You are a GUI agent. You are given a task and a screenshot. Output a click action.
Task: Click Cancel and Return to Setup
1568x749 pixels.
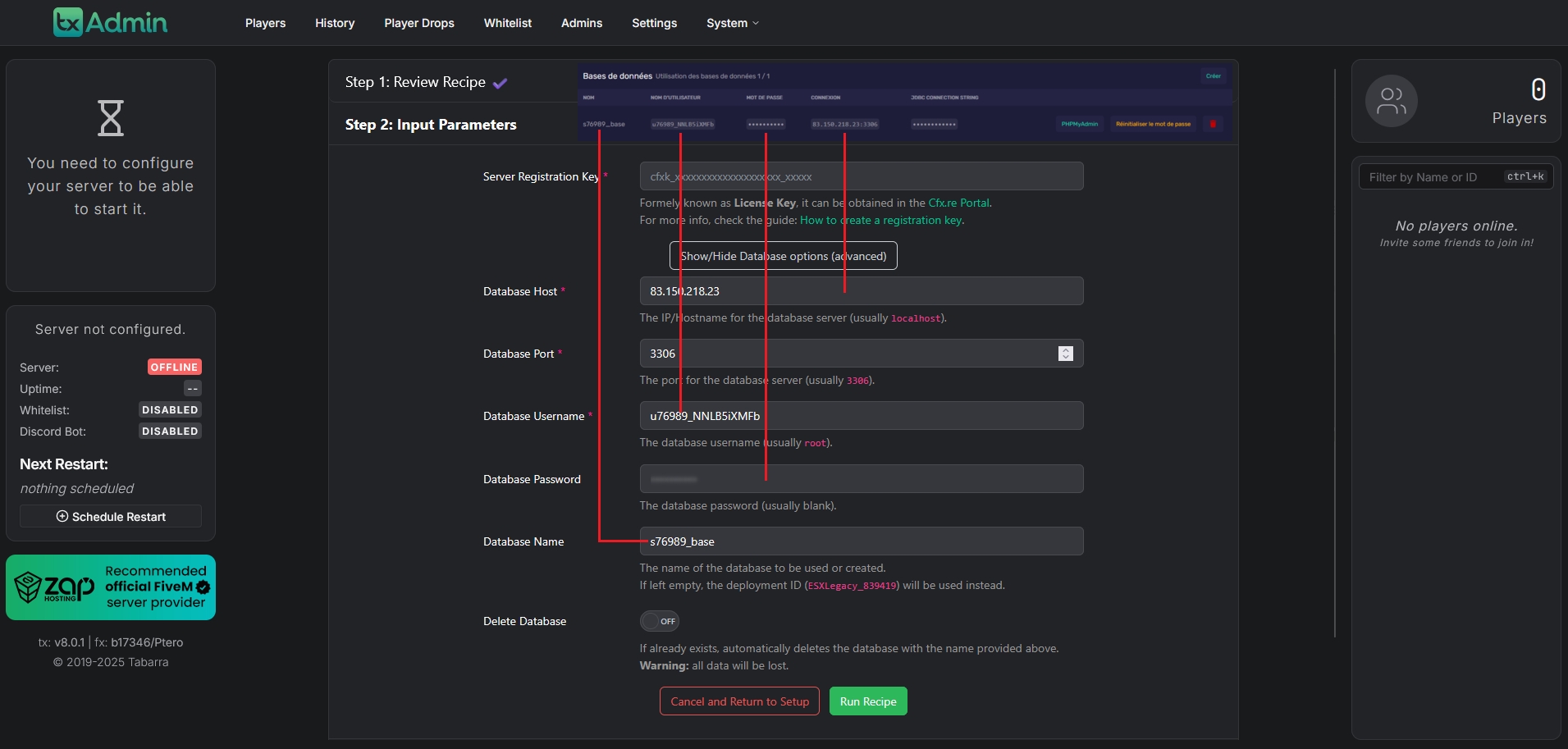click(739, 701)
